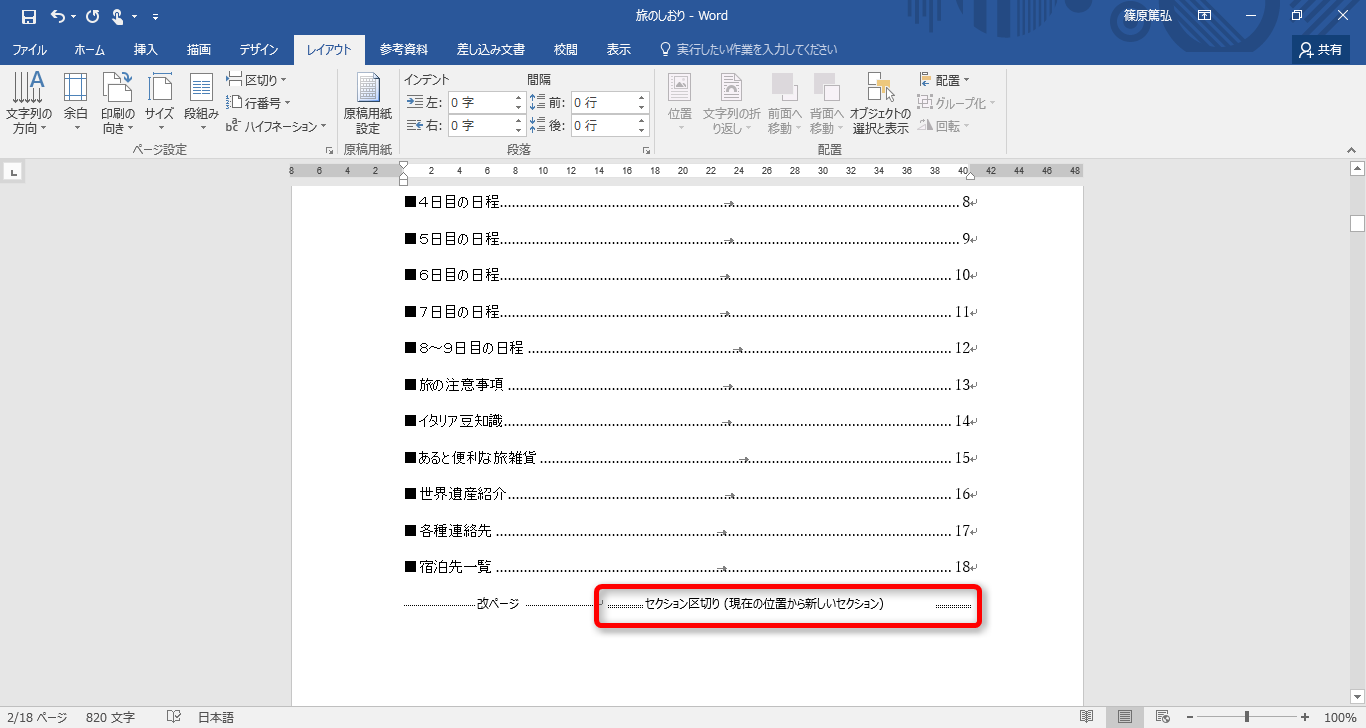Image resolution: width=1366 pixels, height=728 pixels.
Task: Open 段落 paragraph dialog launcher
Action: (646, 150)
